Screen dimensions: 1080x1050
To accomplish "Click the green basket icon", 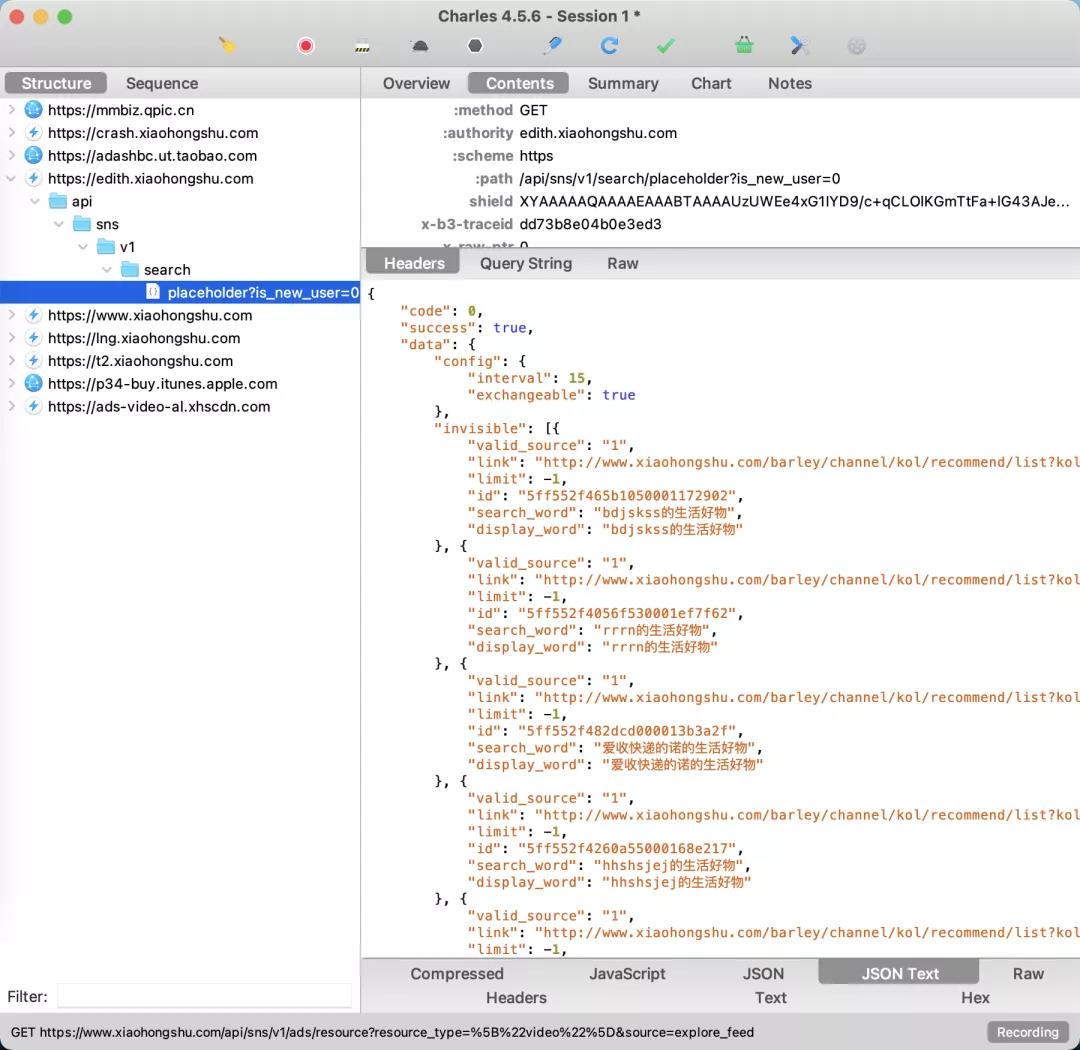I will pyautogui.click(x=744, y=45).
